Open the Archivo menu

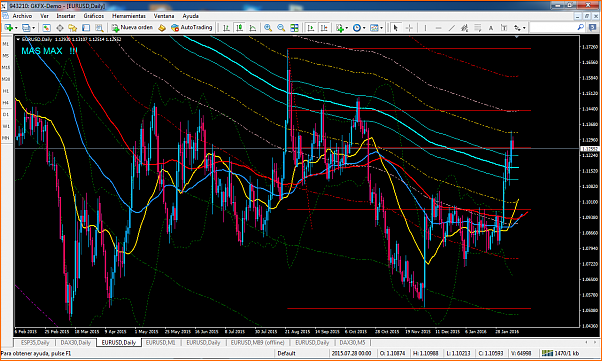[x=22, y=16]
